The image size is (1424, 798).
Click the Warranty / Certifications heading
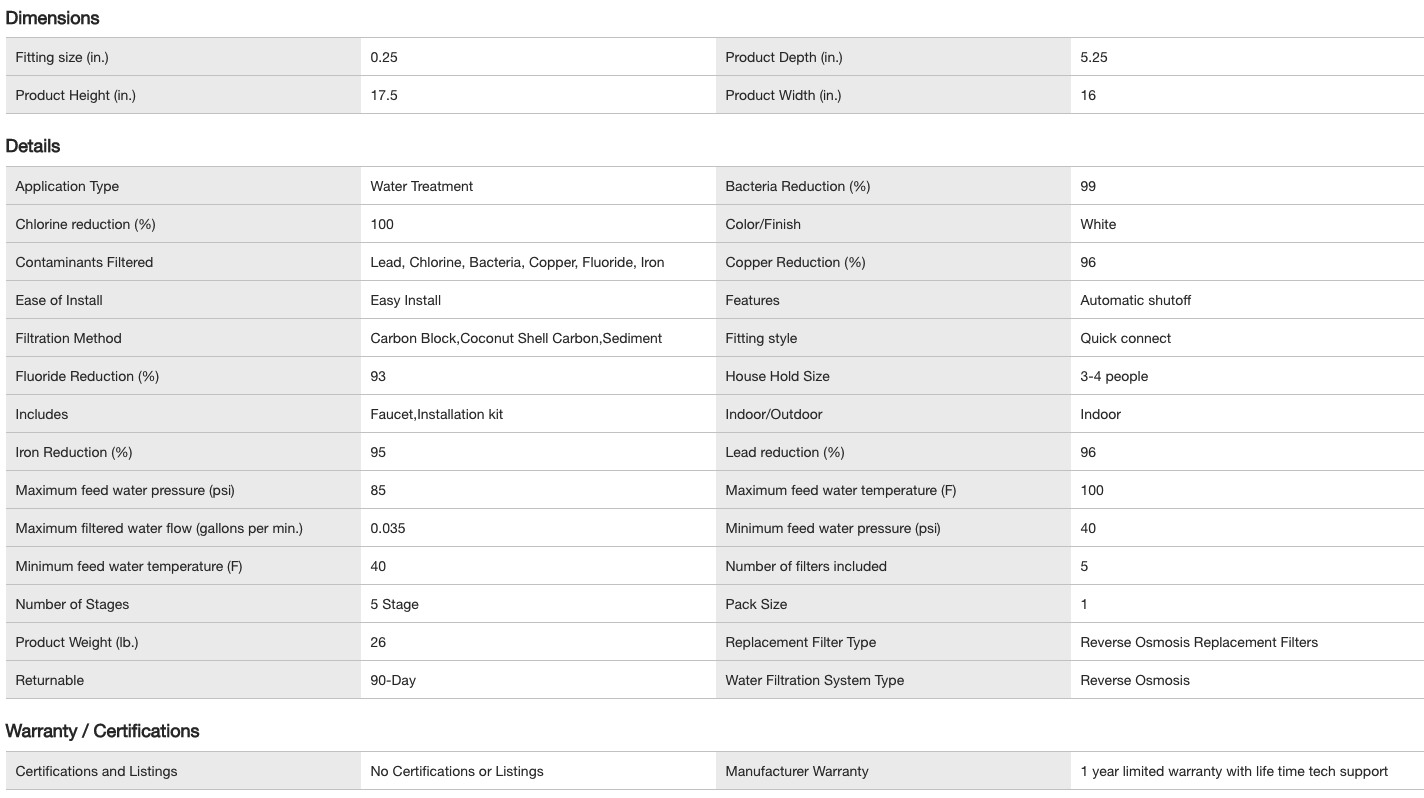102,731
